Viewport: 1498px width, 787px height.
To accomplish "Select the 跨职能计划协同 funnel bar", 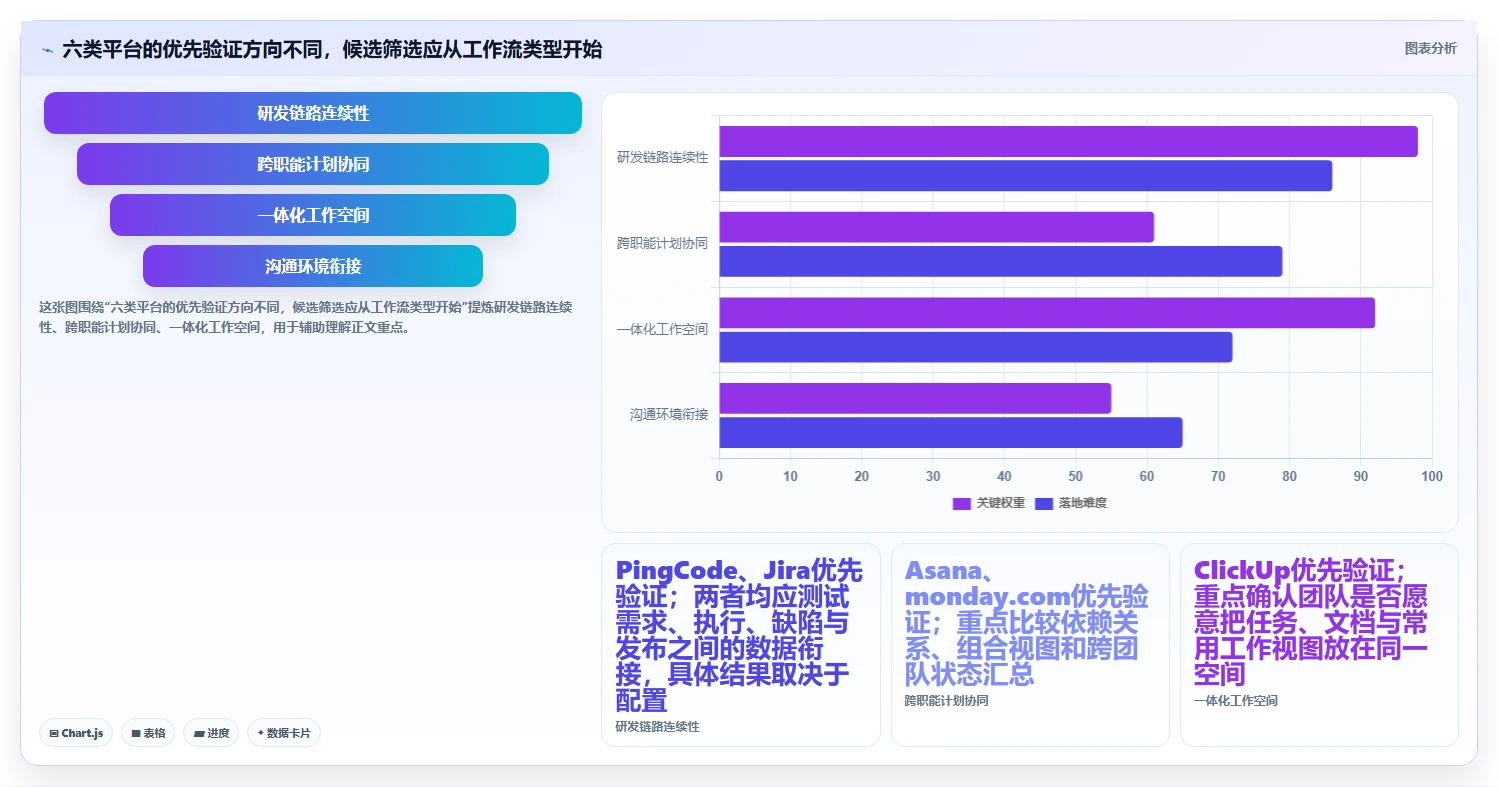I will tap(313, 164).
